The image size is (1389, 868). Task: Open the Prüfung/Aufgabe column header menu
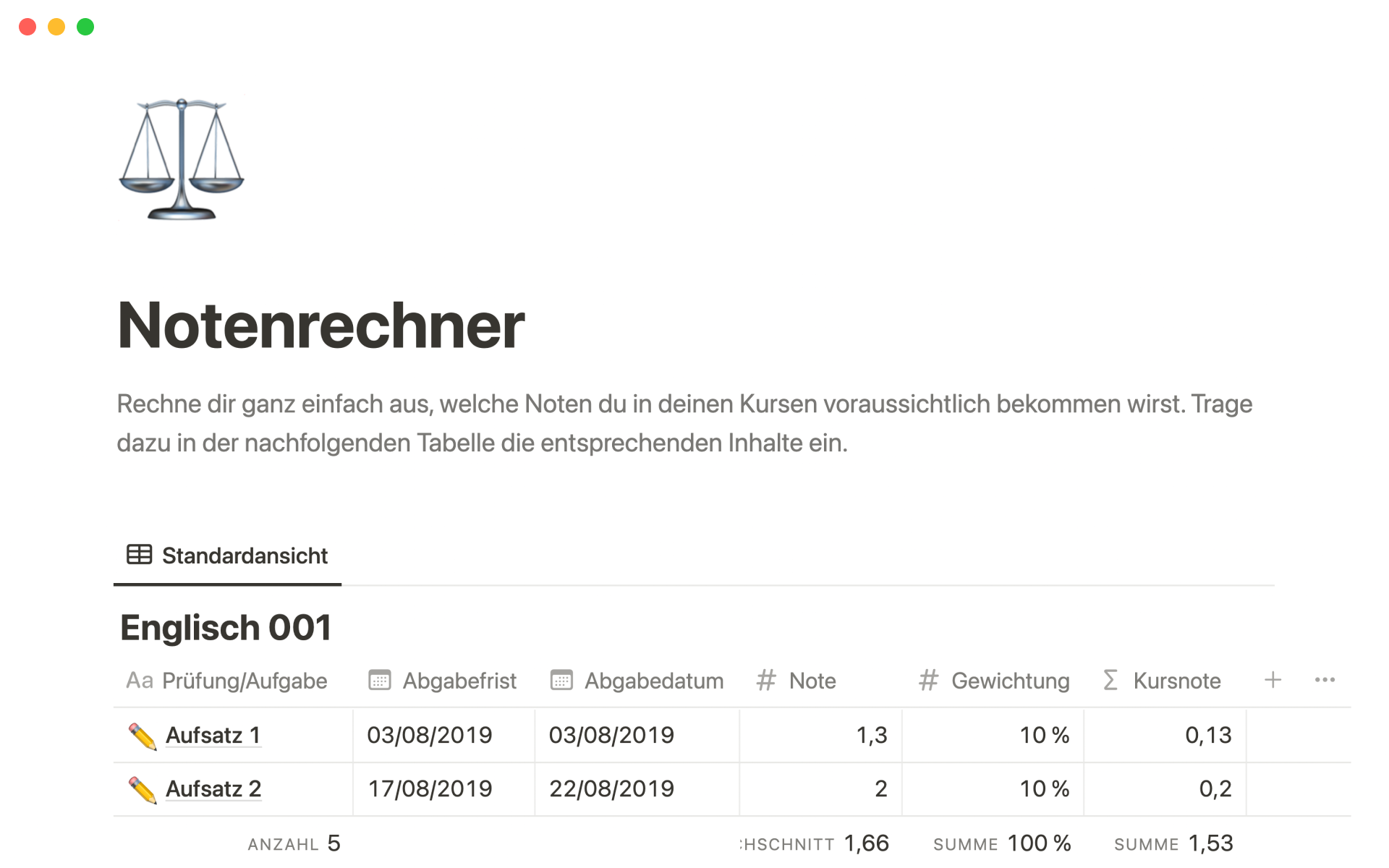pyautogui.click(x=244, y=681)
